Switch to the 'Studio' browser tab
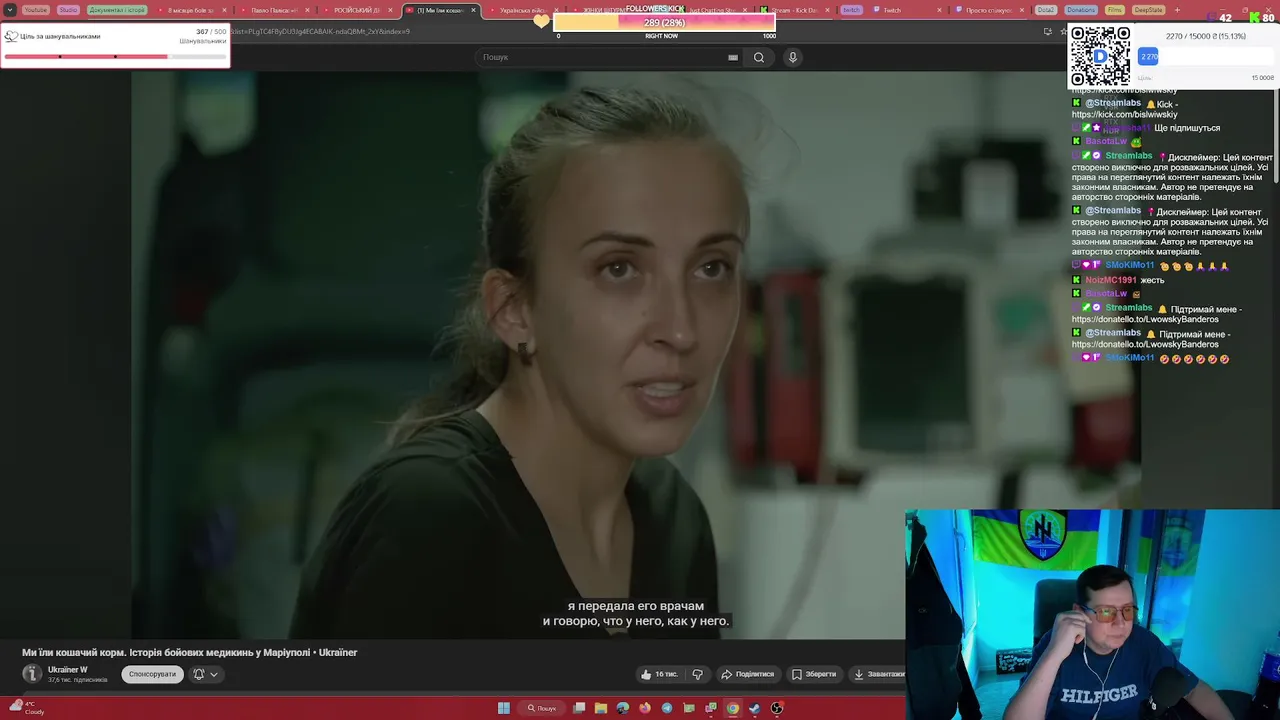 click(68, 10)
